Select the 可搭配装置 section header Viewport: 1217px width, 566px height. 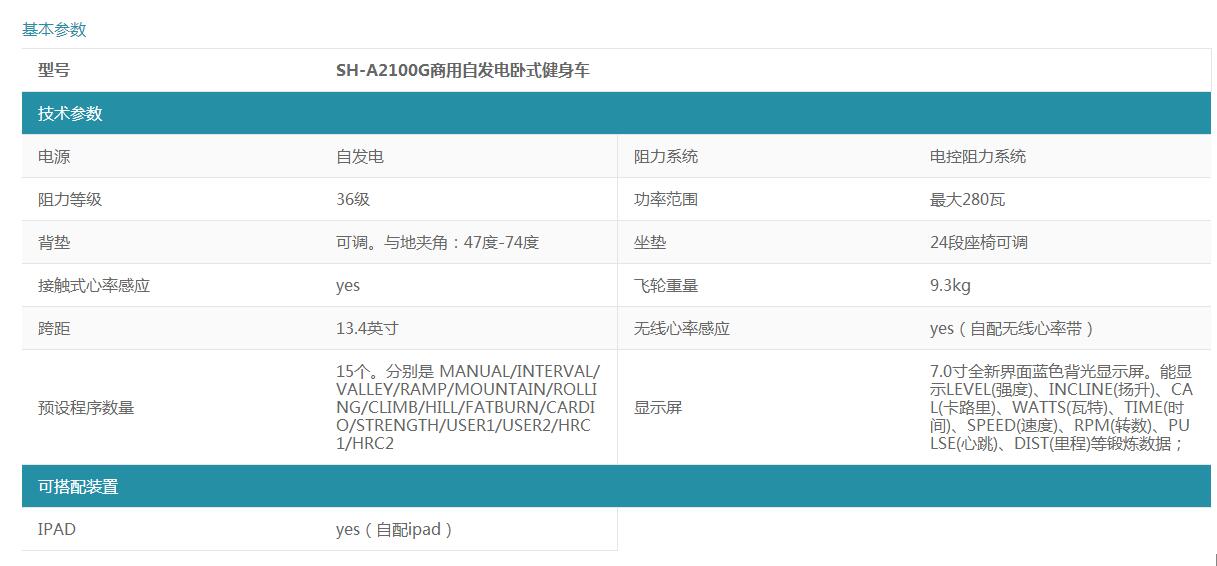78,486
